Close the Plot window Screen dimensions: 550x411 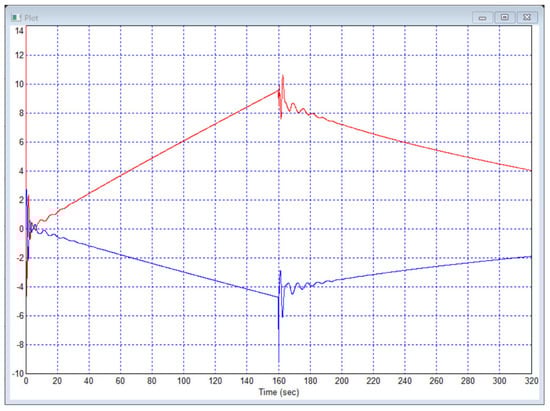click(x=527, y=17)
